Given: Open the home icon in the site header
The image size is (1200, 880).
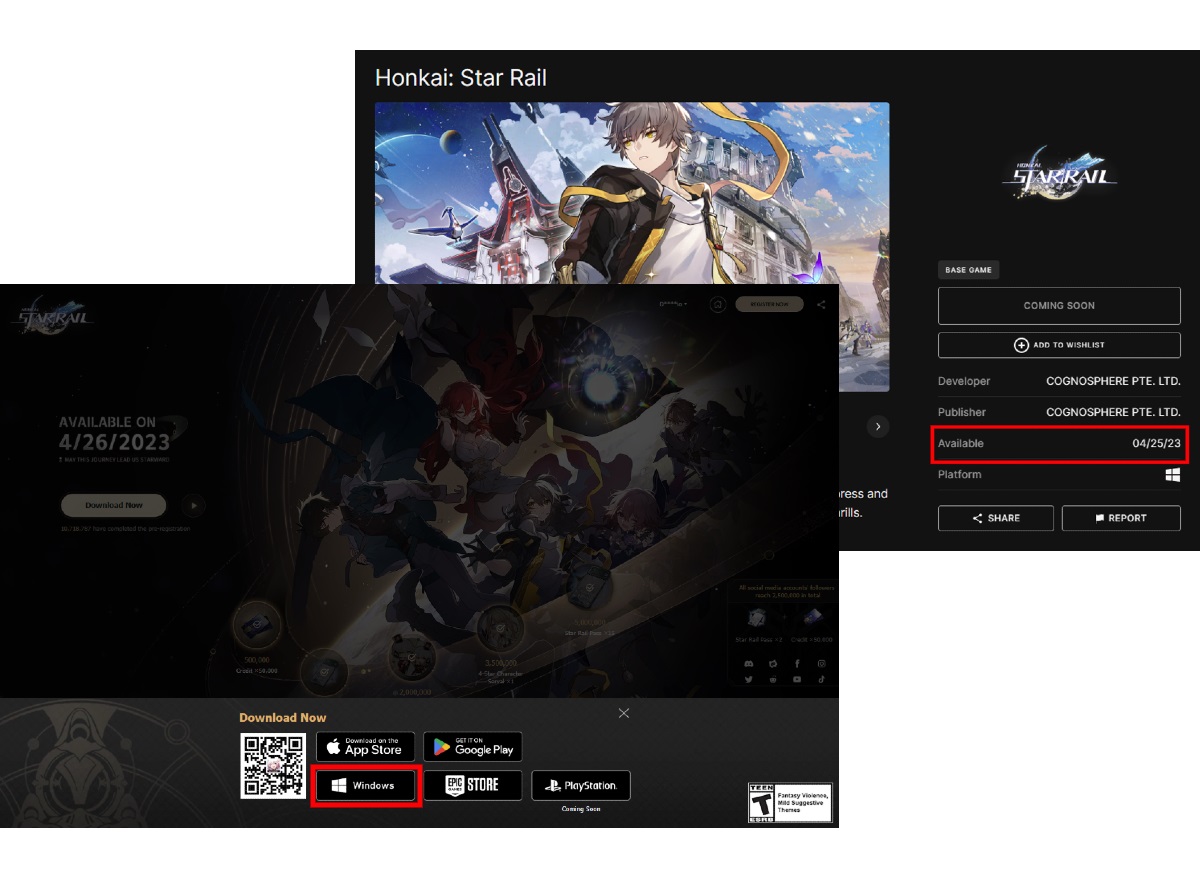Looking at the screenshot, I should click(717, 304).
